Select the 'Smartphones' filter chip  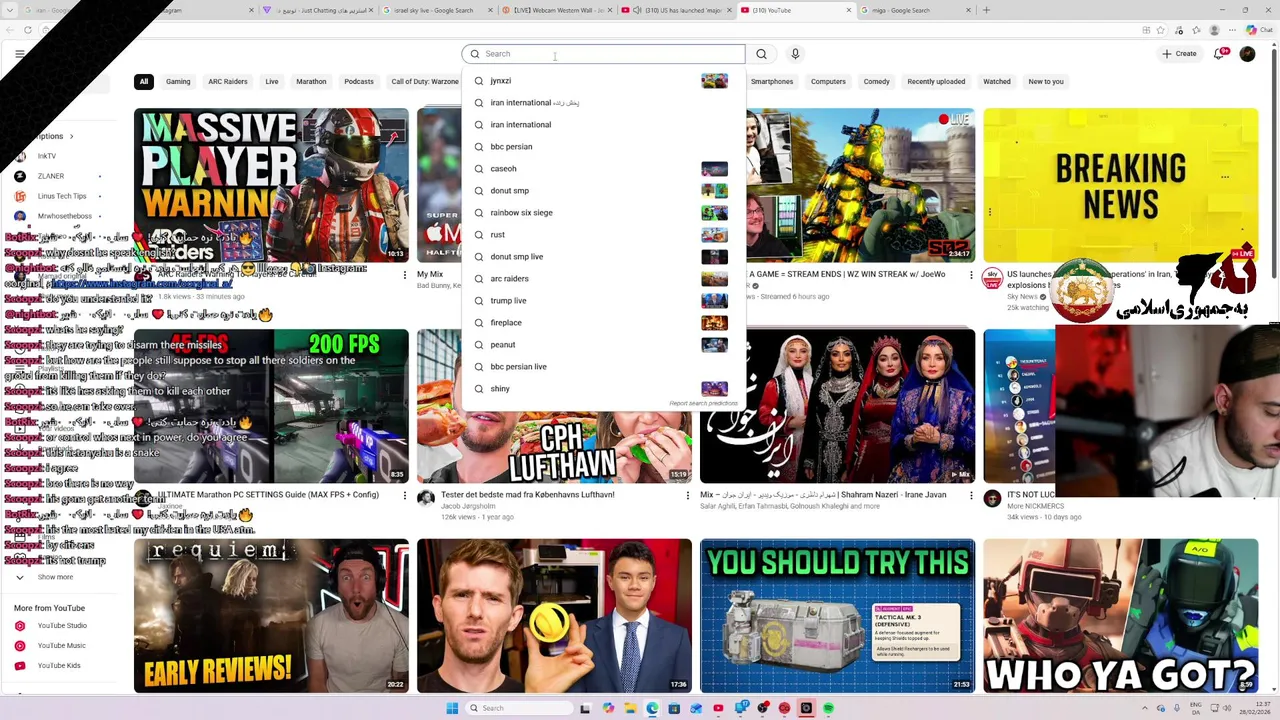[772, 82]
